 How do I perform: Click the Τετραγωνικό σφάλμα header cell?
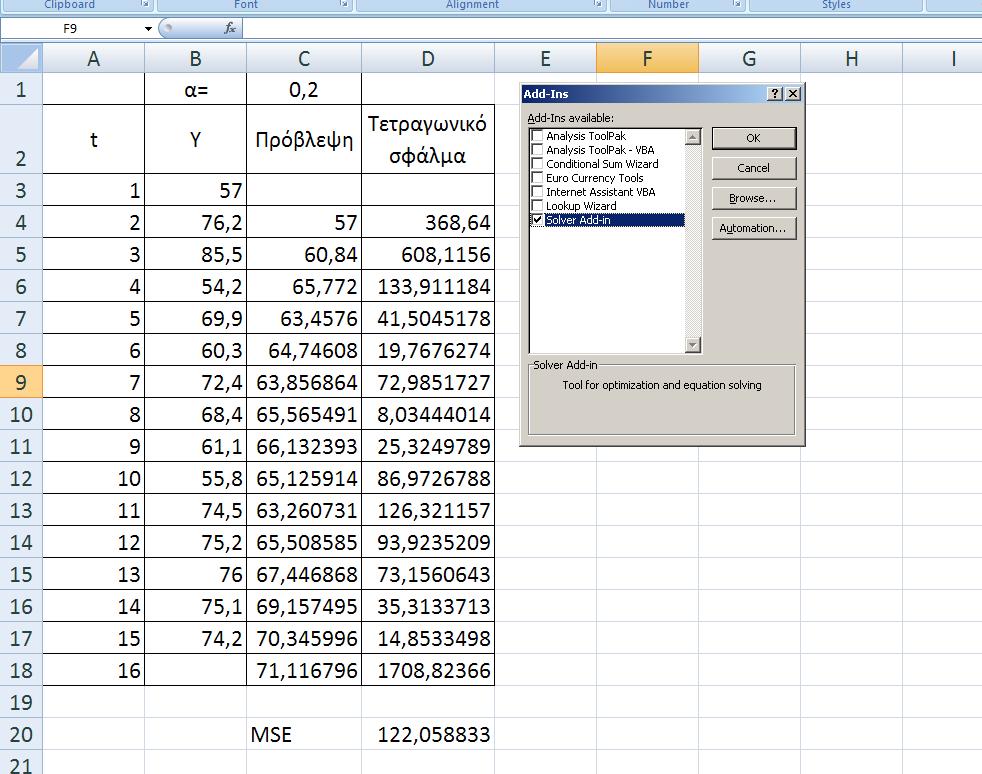coord(428,139)
